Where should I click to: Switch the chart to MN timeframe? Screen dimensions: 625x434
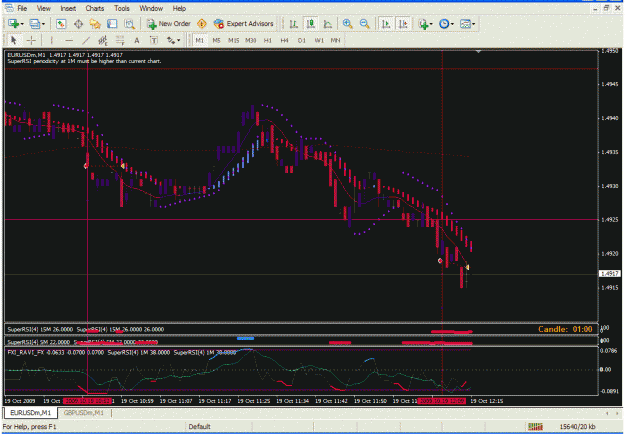pyautogui.click(x=335, y=40)
